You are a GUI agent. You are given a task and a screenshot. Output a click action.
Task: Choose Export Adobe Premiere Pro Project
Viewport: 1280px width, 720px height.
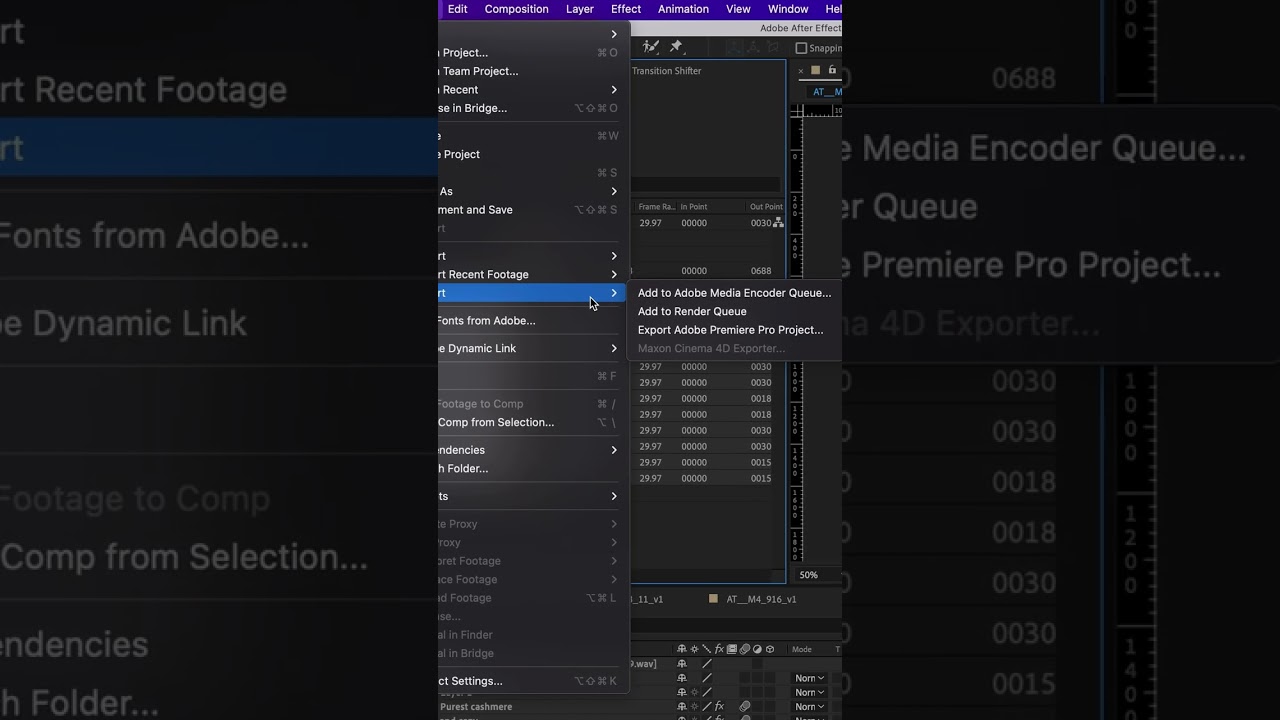point(734,330)
